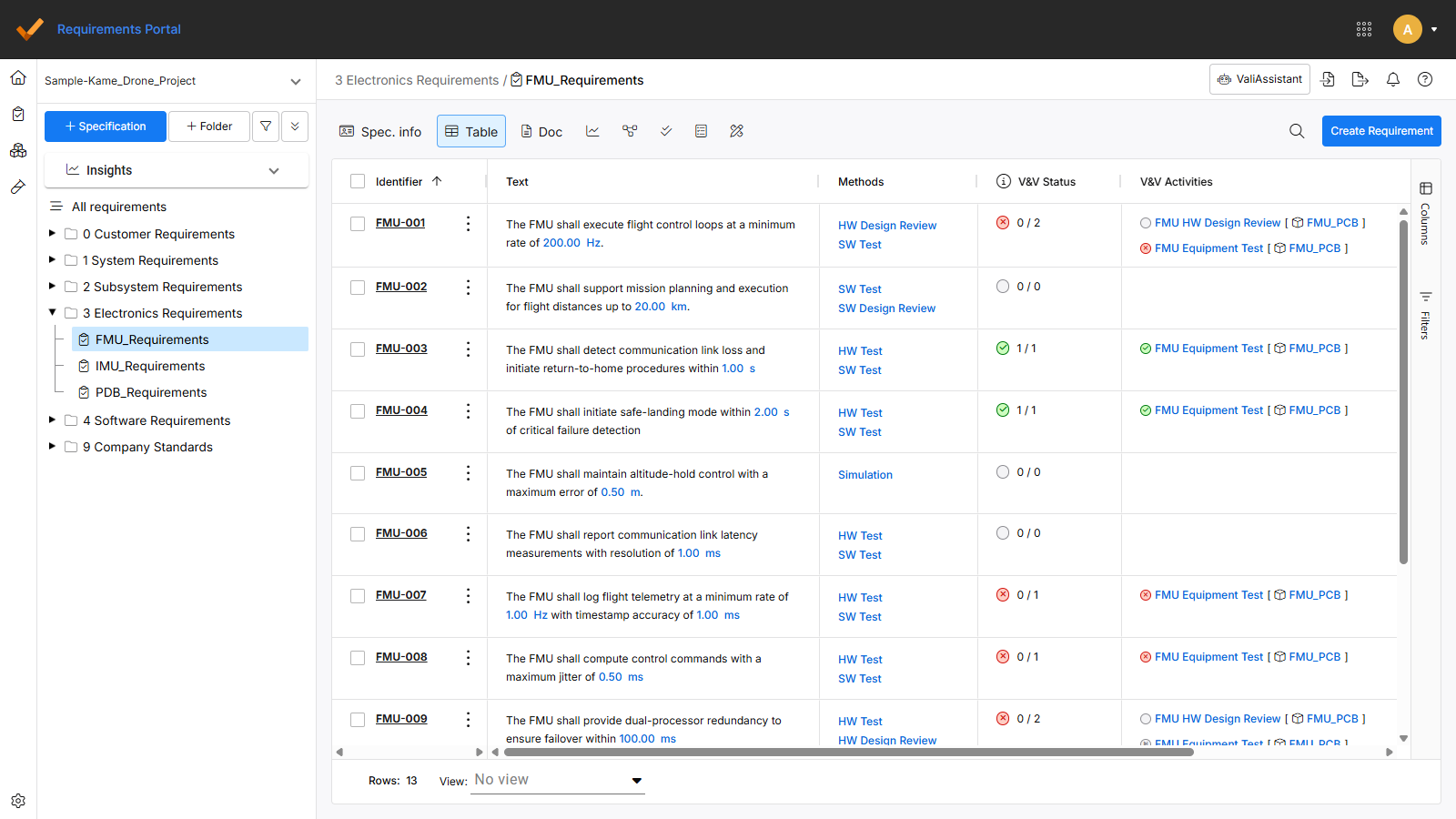Open the V&V checkmark view

(665, 131)
